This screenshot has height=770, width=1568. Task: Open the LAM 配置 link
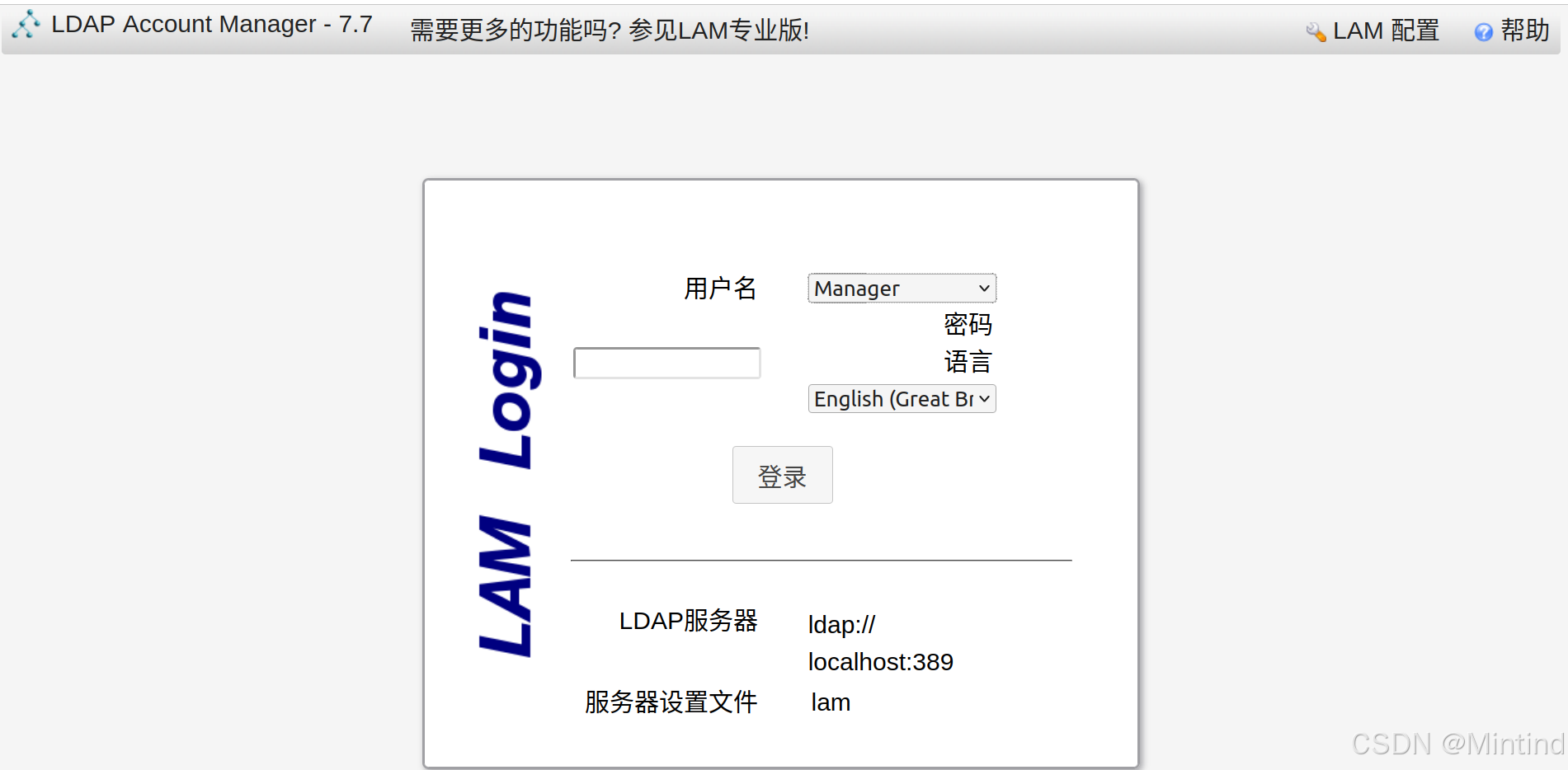[1386, 31]
